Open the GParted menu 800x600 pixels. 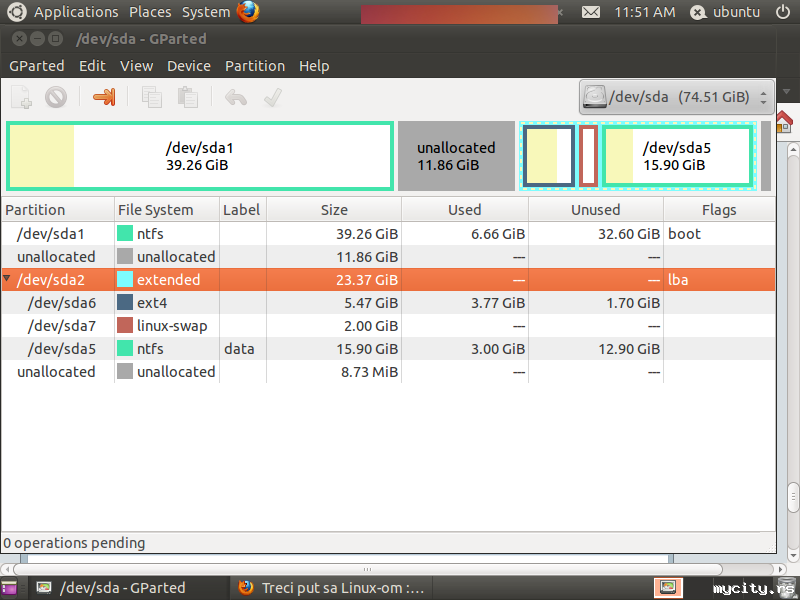click(37, 66)
